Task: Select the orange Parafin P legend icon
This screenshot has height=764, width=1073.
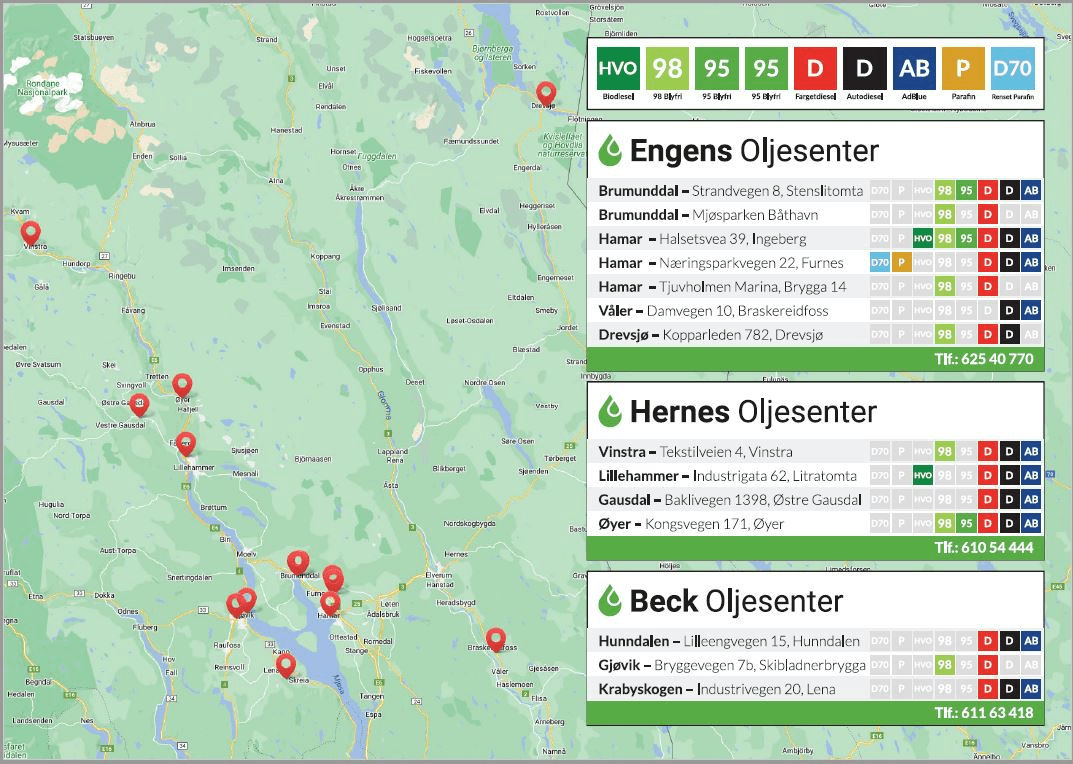Action: tap(963, 68)
